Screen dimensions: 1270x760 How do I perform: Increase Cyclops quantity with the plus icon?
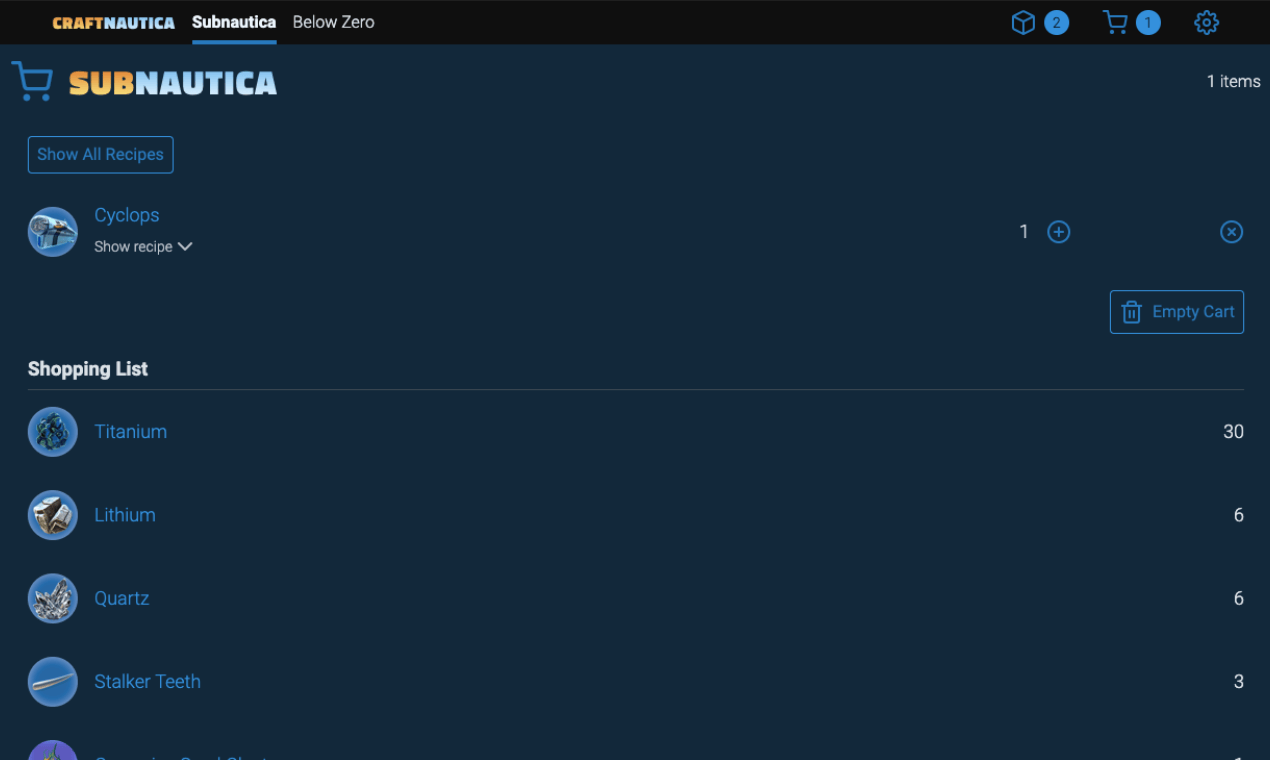[1058, 232]
